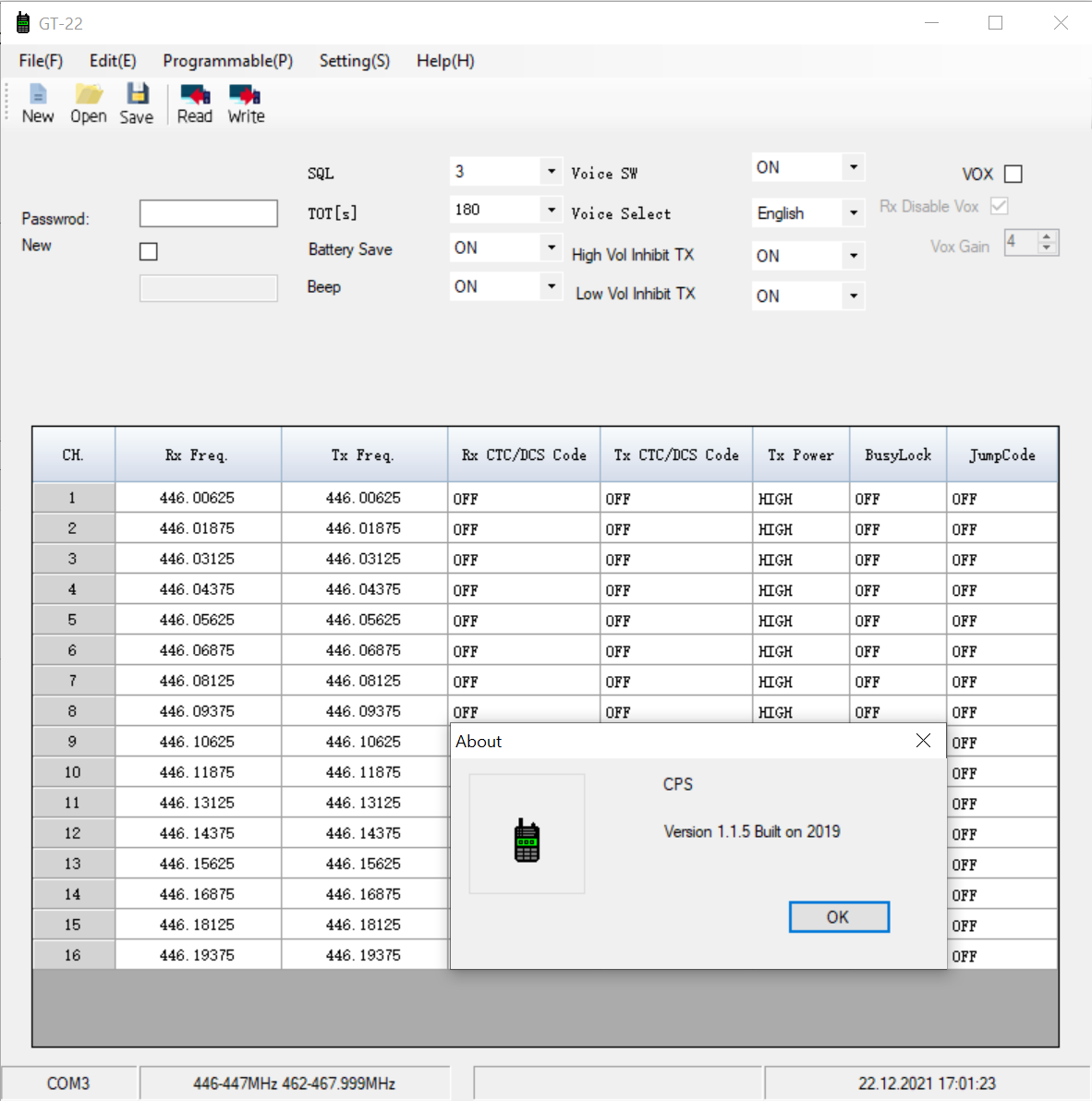Viewport: 1092px width, 1101px height.
Task: Click date and time in status bar
Action: point(927,1083)
